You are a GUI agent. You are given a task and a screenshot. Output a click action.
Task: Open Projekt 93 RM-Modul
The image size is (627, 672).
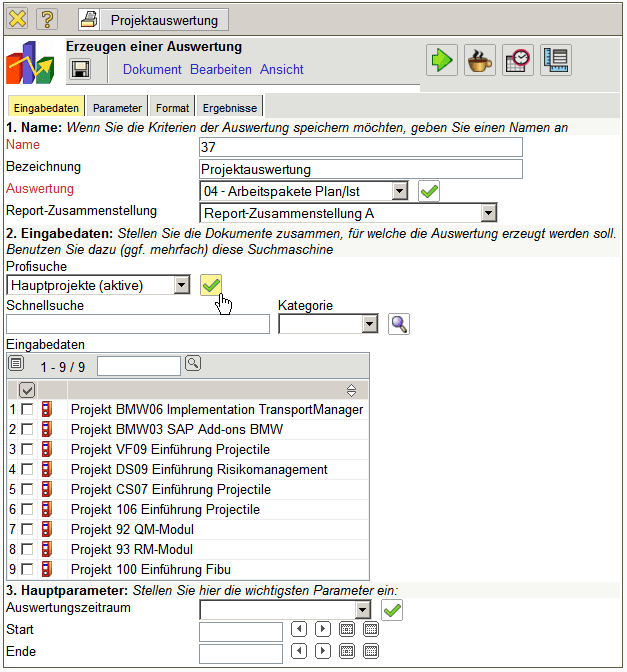coord(132,549)
